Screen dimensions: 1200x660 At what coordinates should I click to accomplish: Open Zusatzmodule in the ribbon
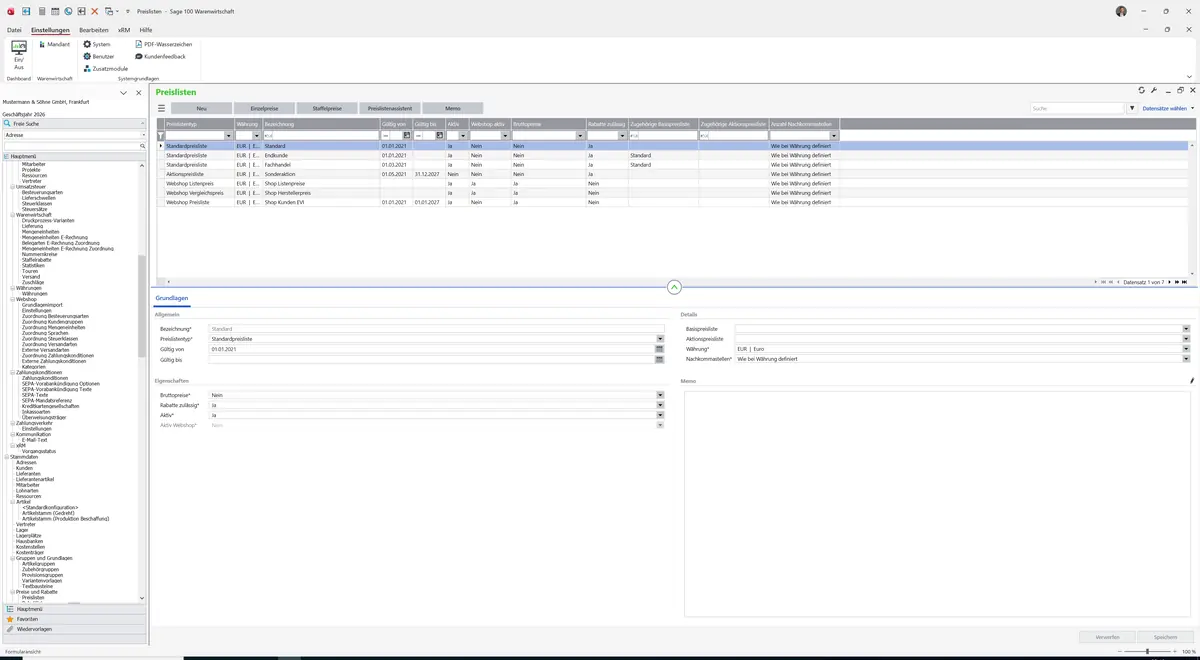tap(106, 68)
